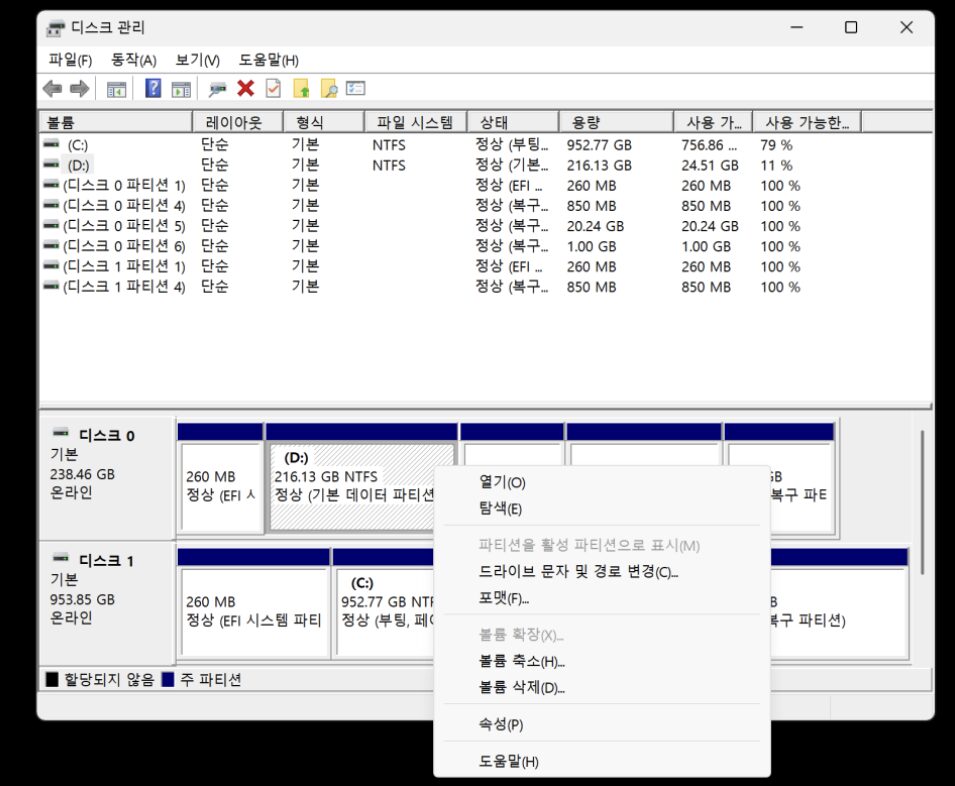Choose 볼륨 축소(H)... in context menu
This screenshot has width=955, height=786.
[522, 661]
